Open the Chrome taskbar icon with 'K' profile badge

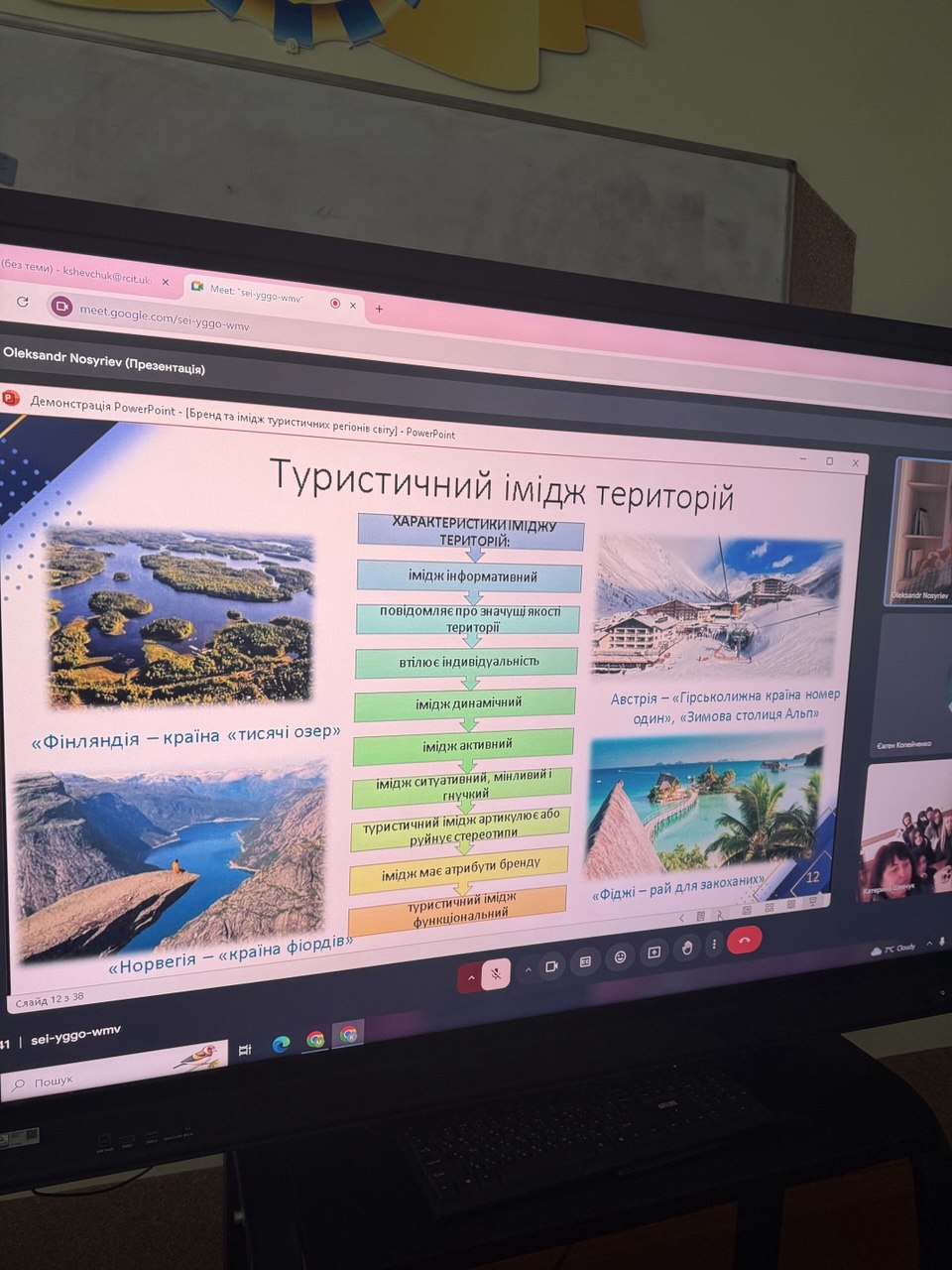(x=348, y=1035)
